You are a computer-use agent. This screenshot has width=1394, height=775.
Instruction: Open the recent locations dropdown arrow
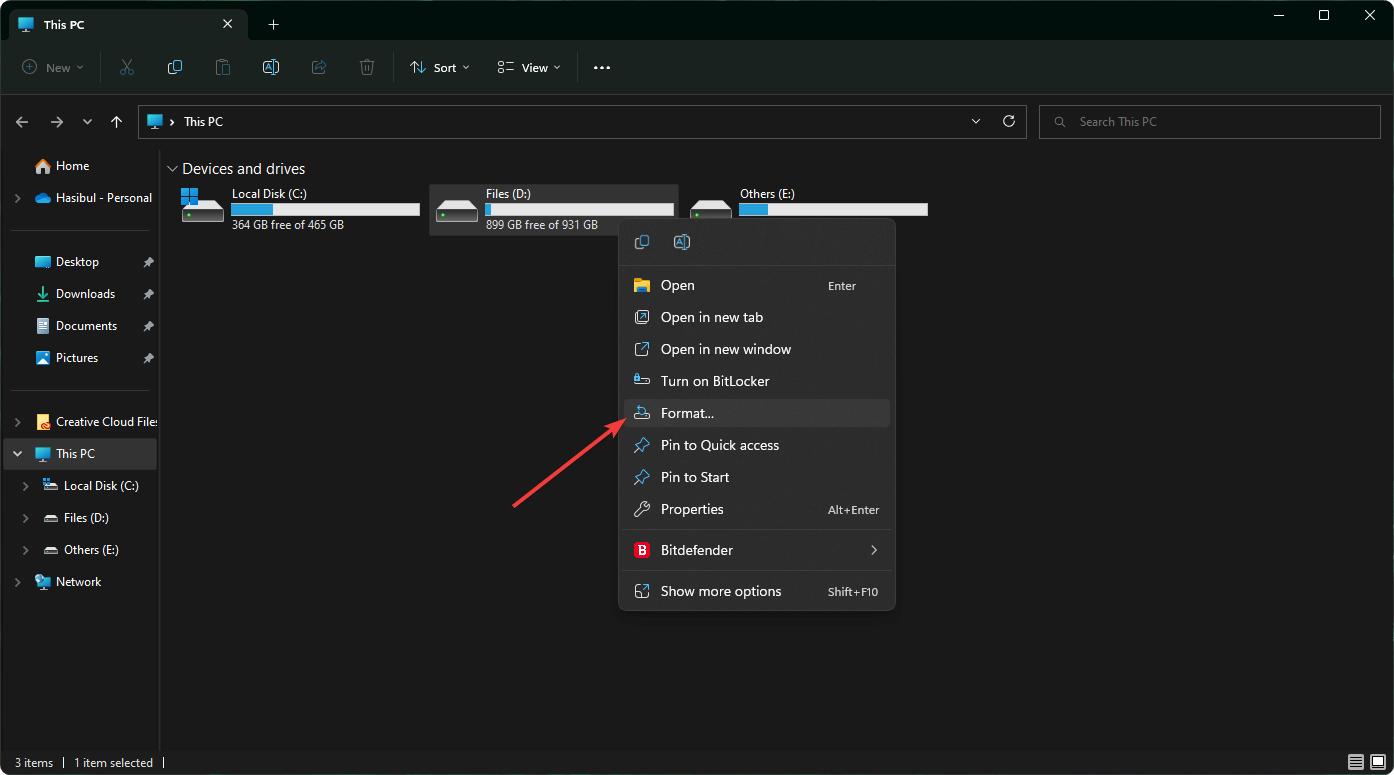click(87, 121)
